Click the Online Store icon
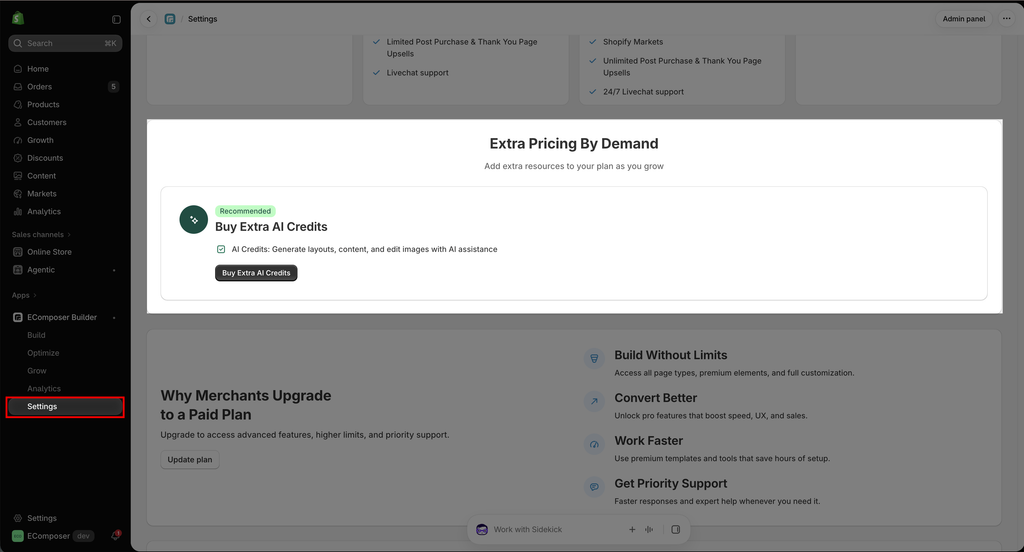 click(18, 252)
